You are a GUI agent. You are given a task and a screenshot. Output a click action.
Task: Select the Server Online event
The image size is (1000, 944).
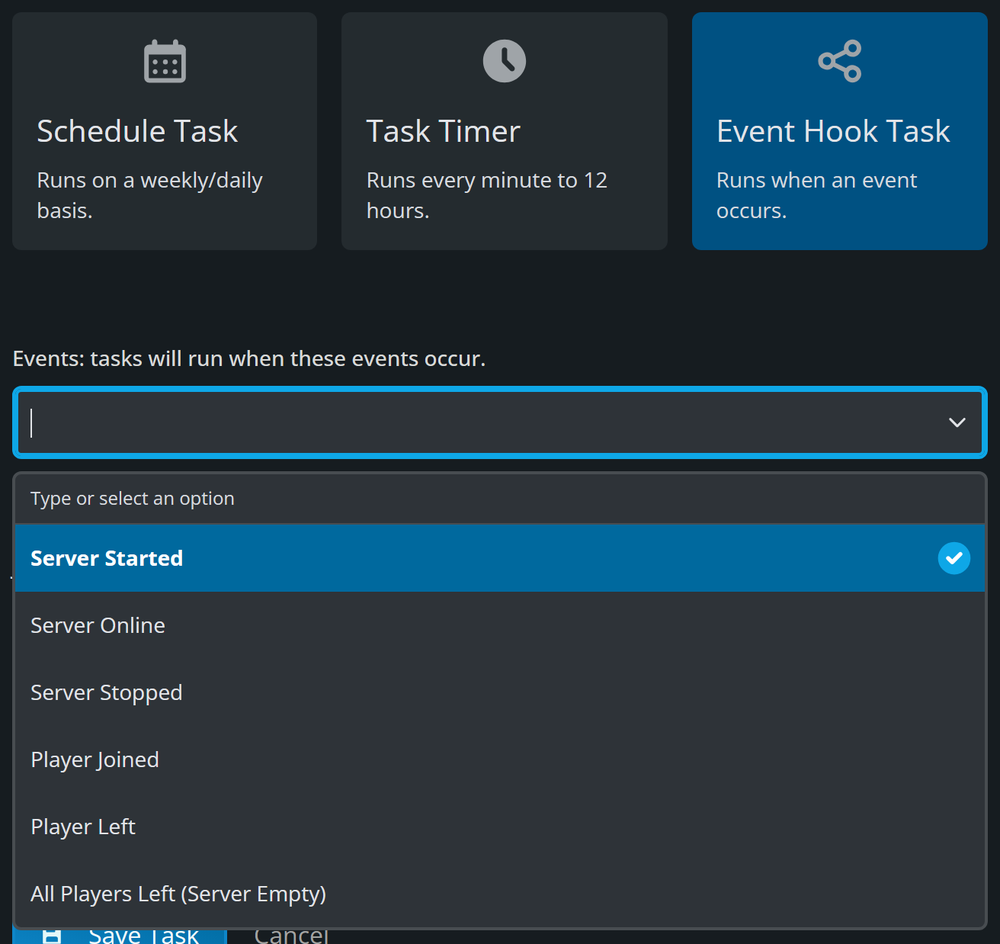(500, 625)
